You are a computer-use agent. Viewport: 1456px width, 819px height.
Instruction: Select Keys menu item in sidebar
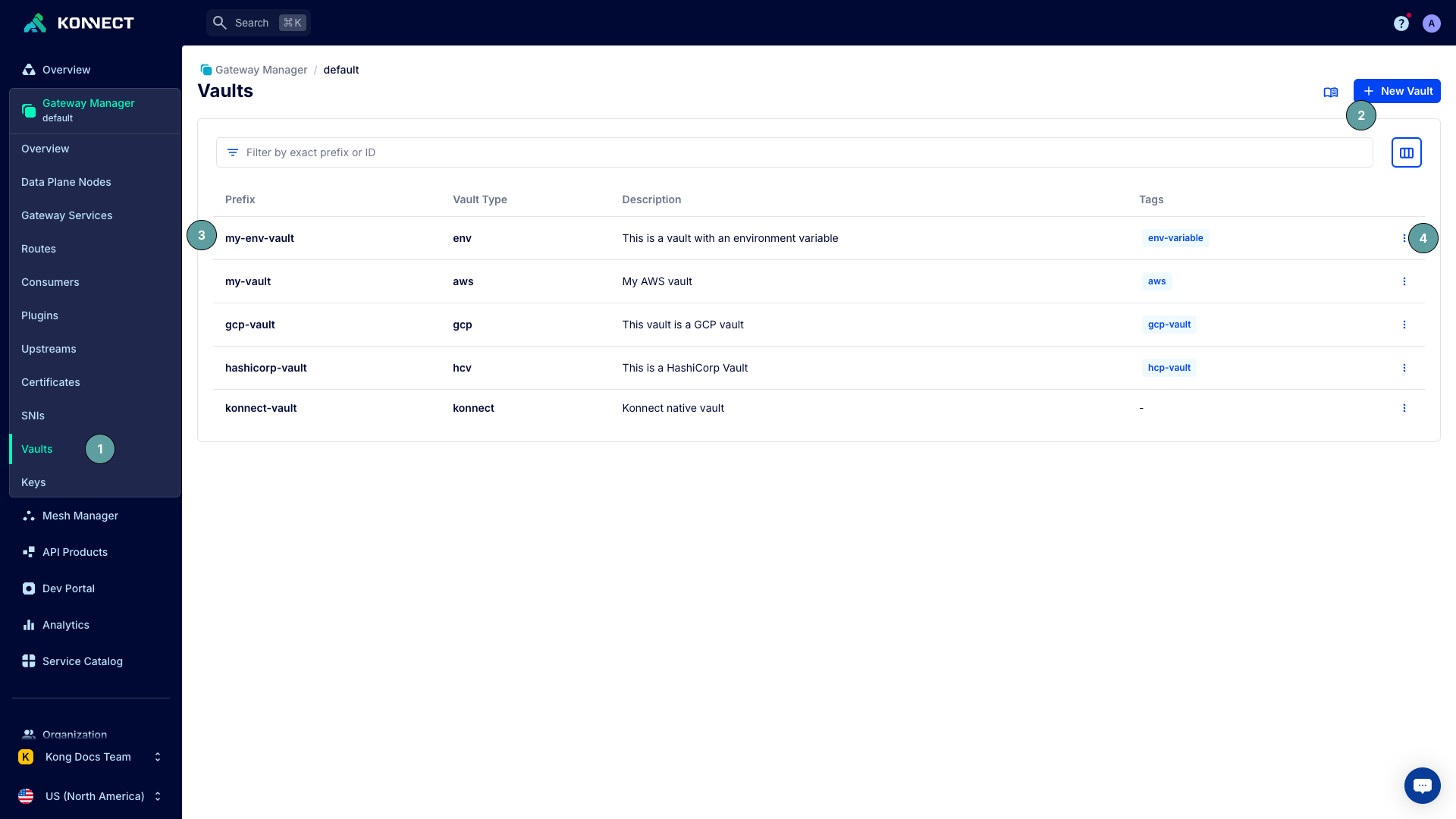(x=33, y=482)
